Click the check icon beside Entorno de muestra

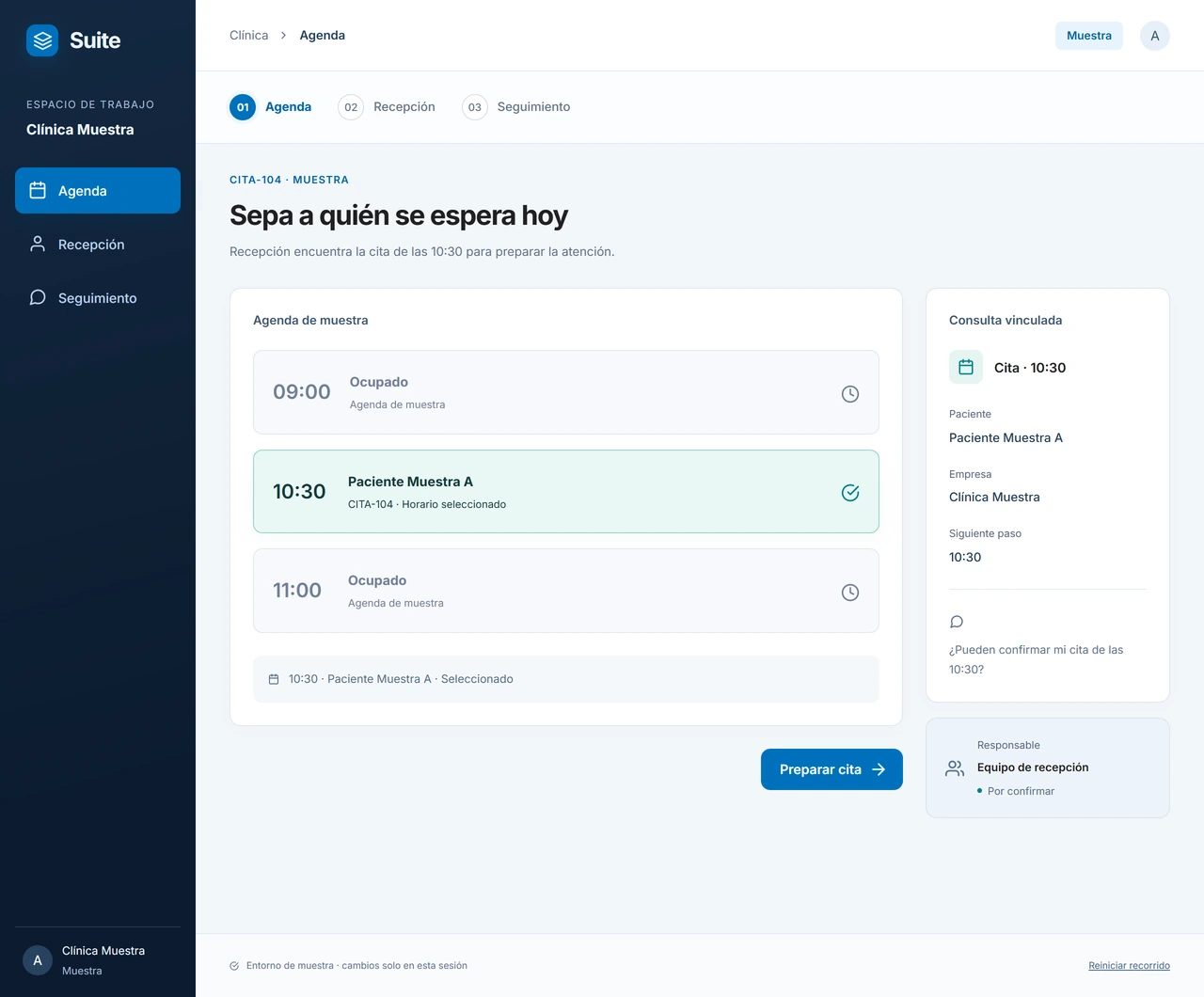click(234, 966)
